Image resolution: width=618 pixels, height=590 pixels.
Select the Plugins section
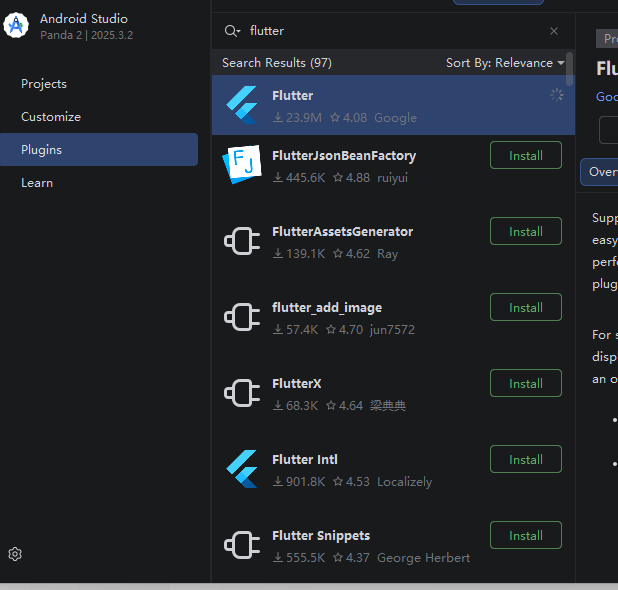[x=99, y=149]
